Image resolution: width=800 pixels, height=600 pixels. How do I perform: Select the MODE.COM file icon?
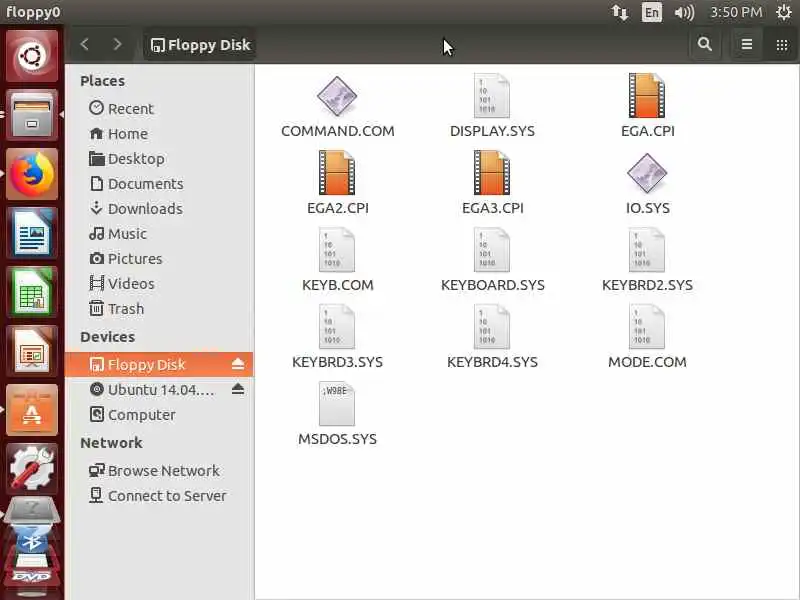click(x=647, y=327)
